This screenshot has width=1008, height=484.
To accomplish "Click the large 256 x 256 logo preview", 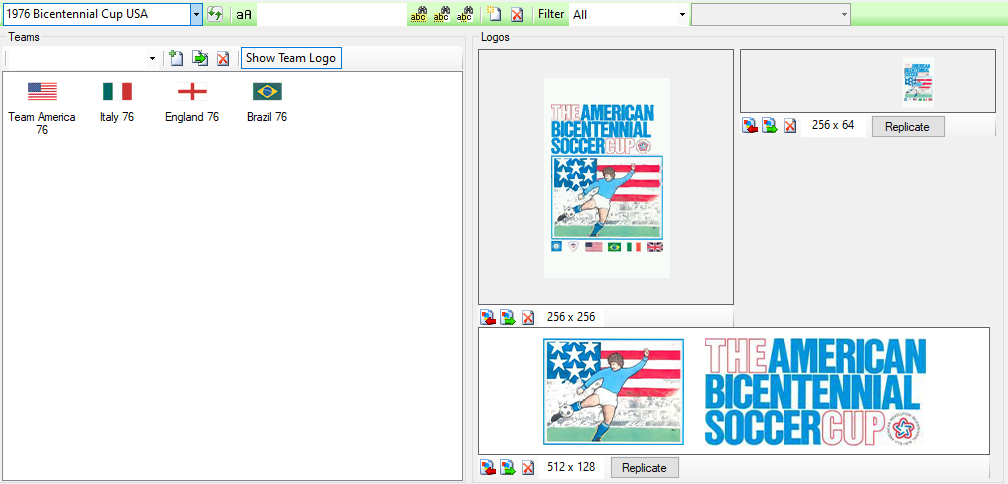I will (x=606, y=177).
